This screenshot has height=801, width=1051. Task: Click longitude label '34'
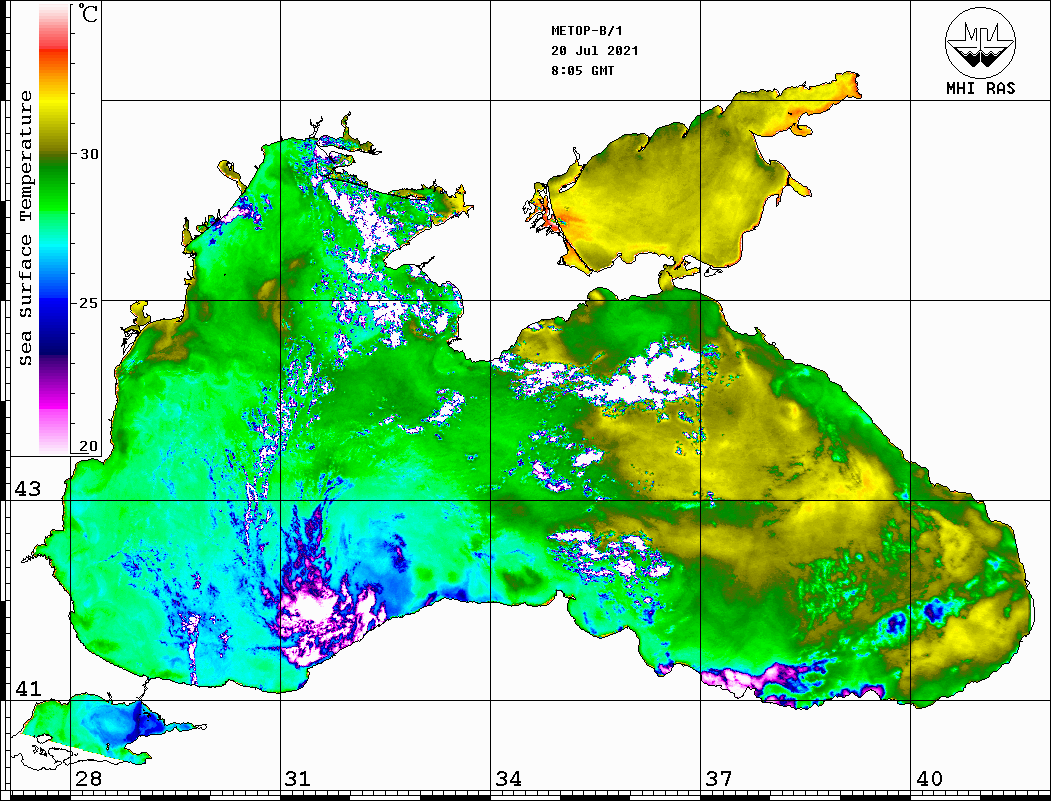pyautogui.click(x=509, y=779)
